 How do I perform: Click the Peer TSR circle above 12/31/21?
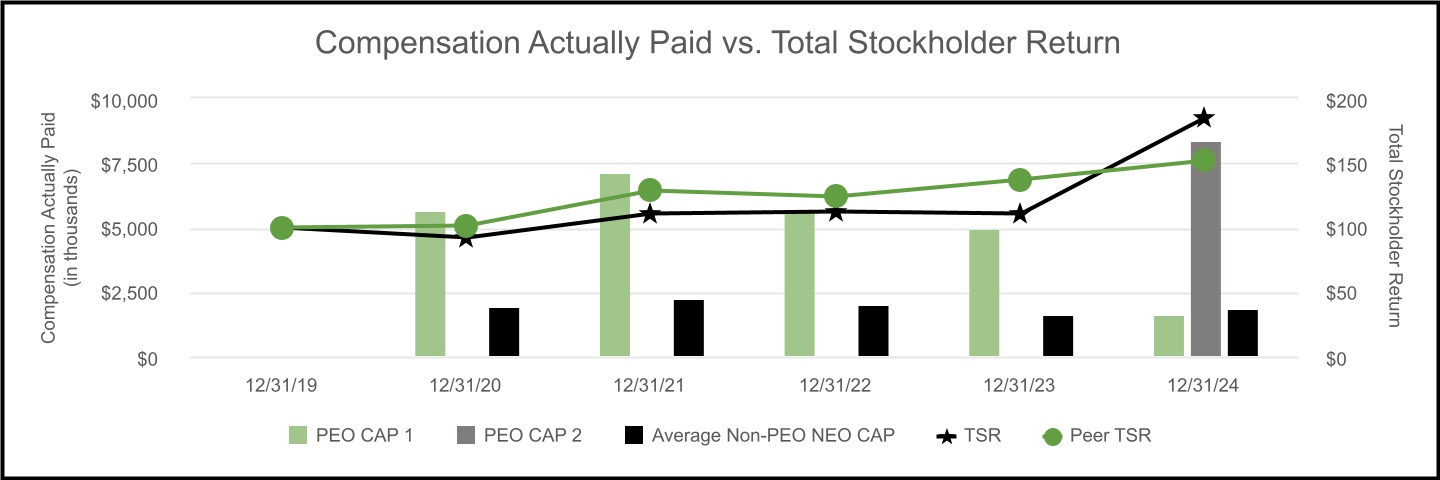tap(650, 190)
